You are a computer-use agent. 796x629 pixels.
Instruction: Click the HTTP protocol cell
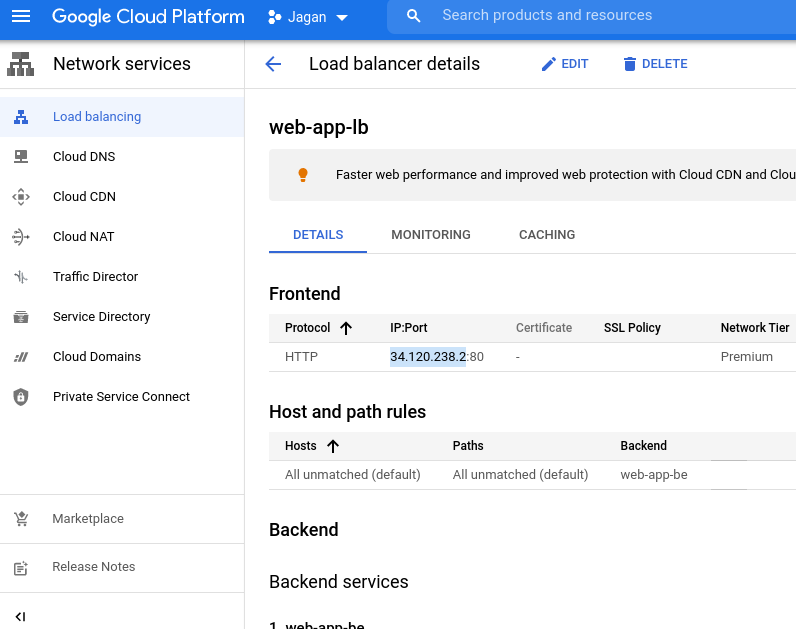tap(301, 357)
